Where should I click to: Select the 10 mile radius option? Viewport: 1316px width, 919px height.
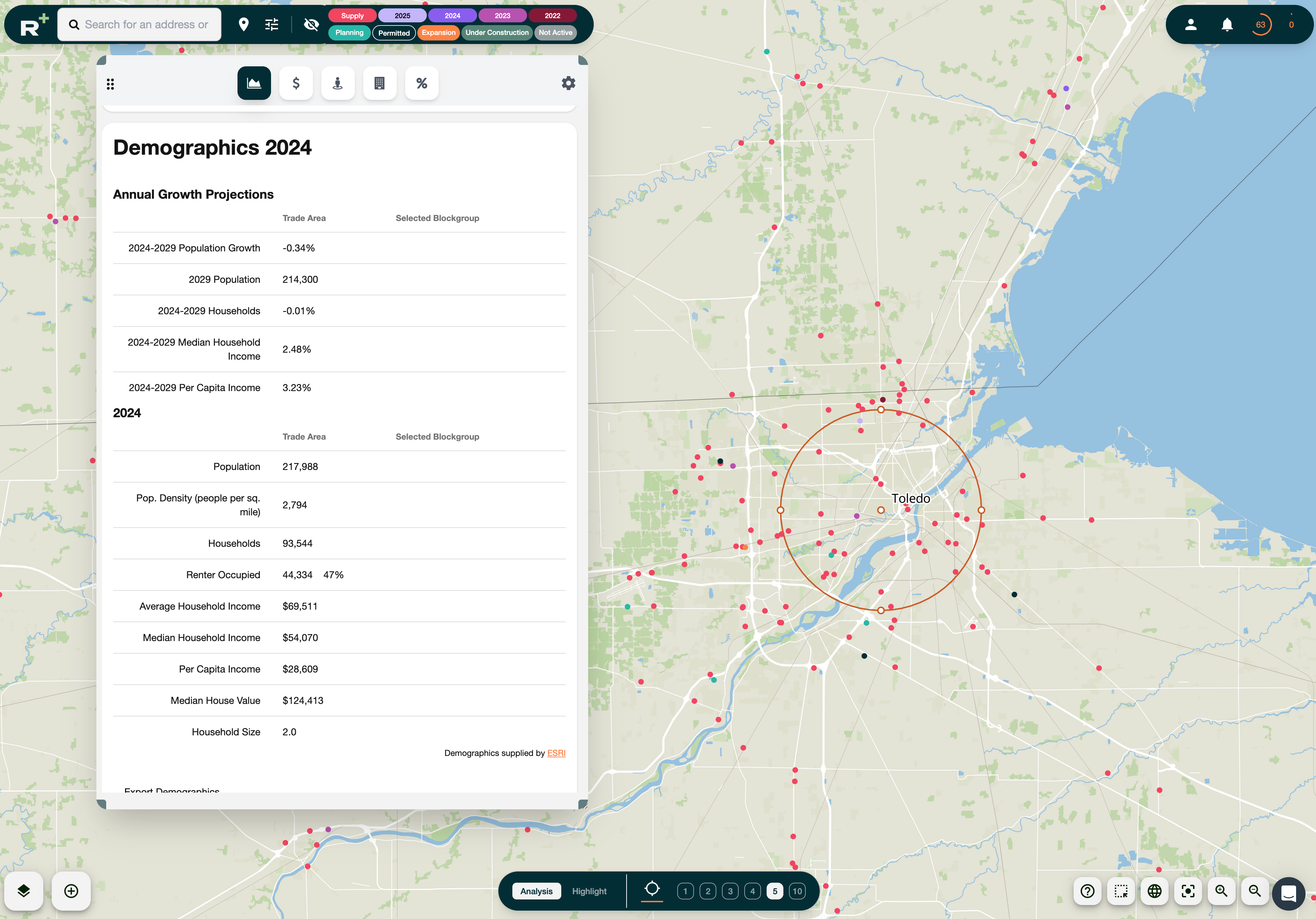coord(797,891)
